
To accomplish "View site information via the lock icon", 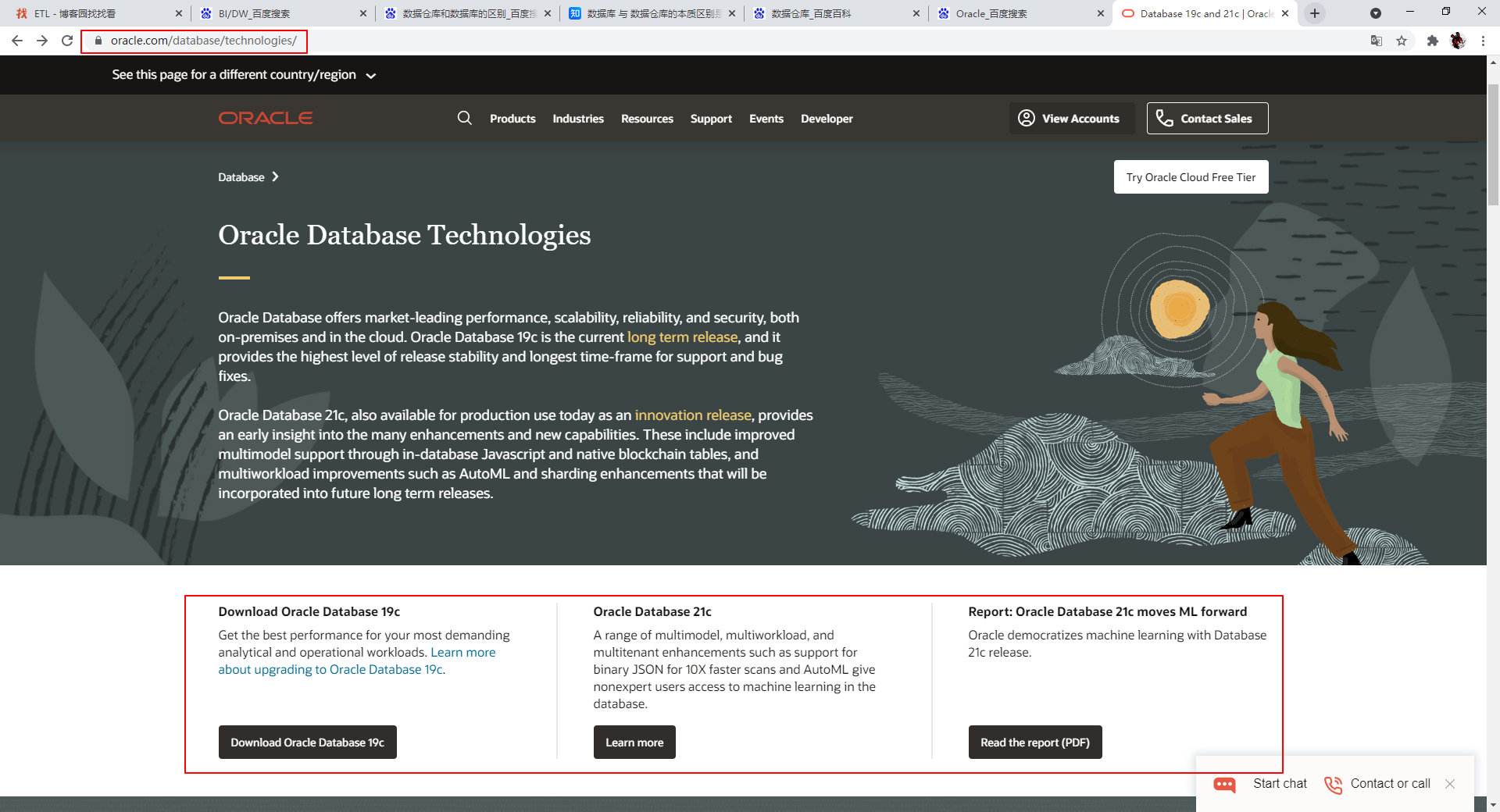I will coord(98,41).
